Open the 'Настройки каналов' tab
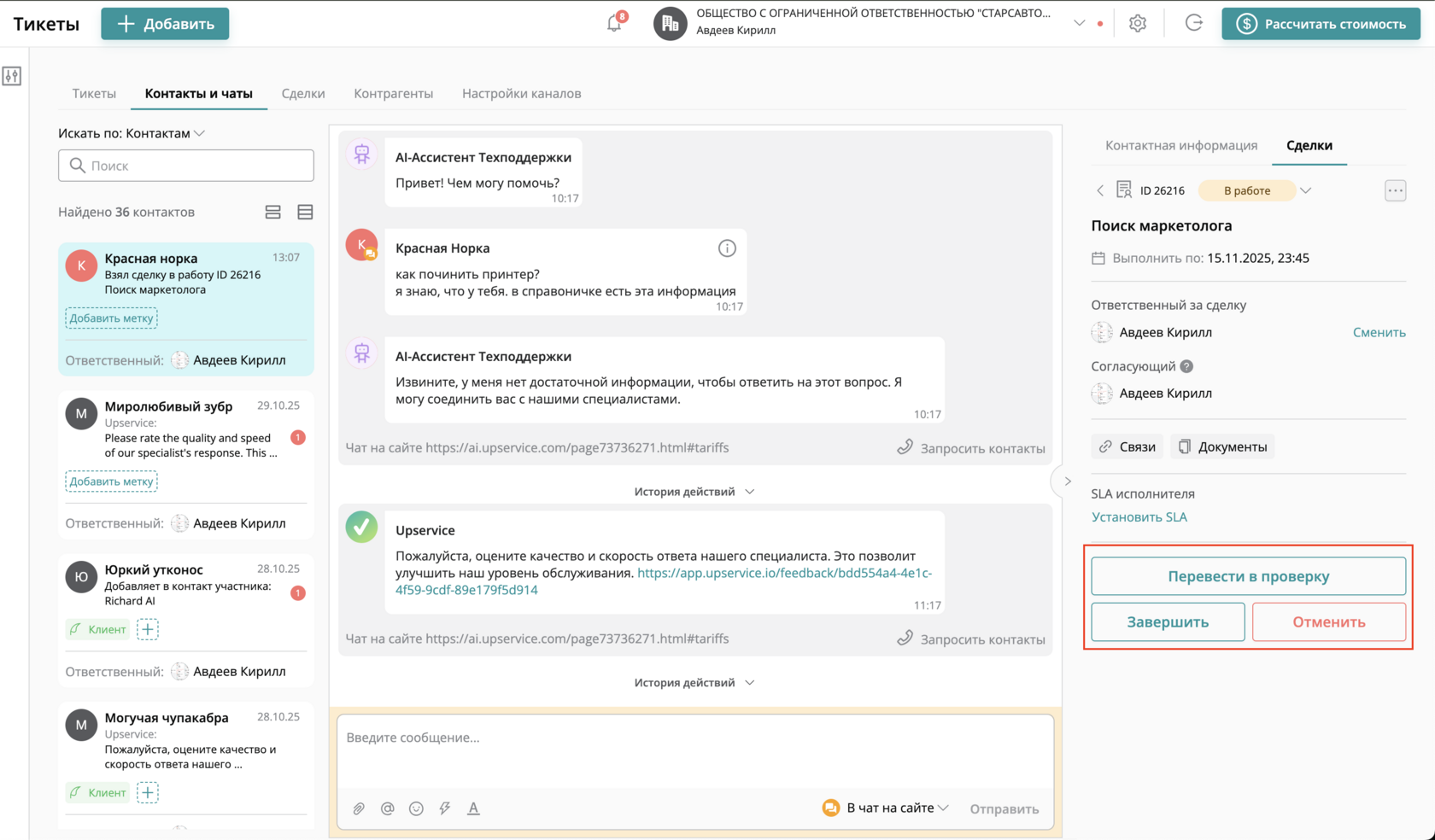 [x=521, y=93]
